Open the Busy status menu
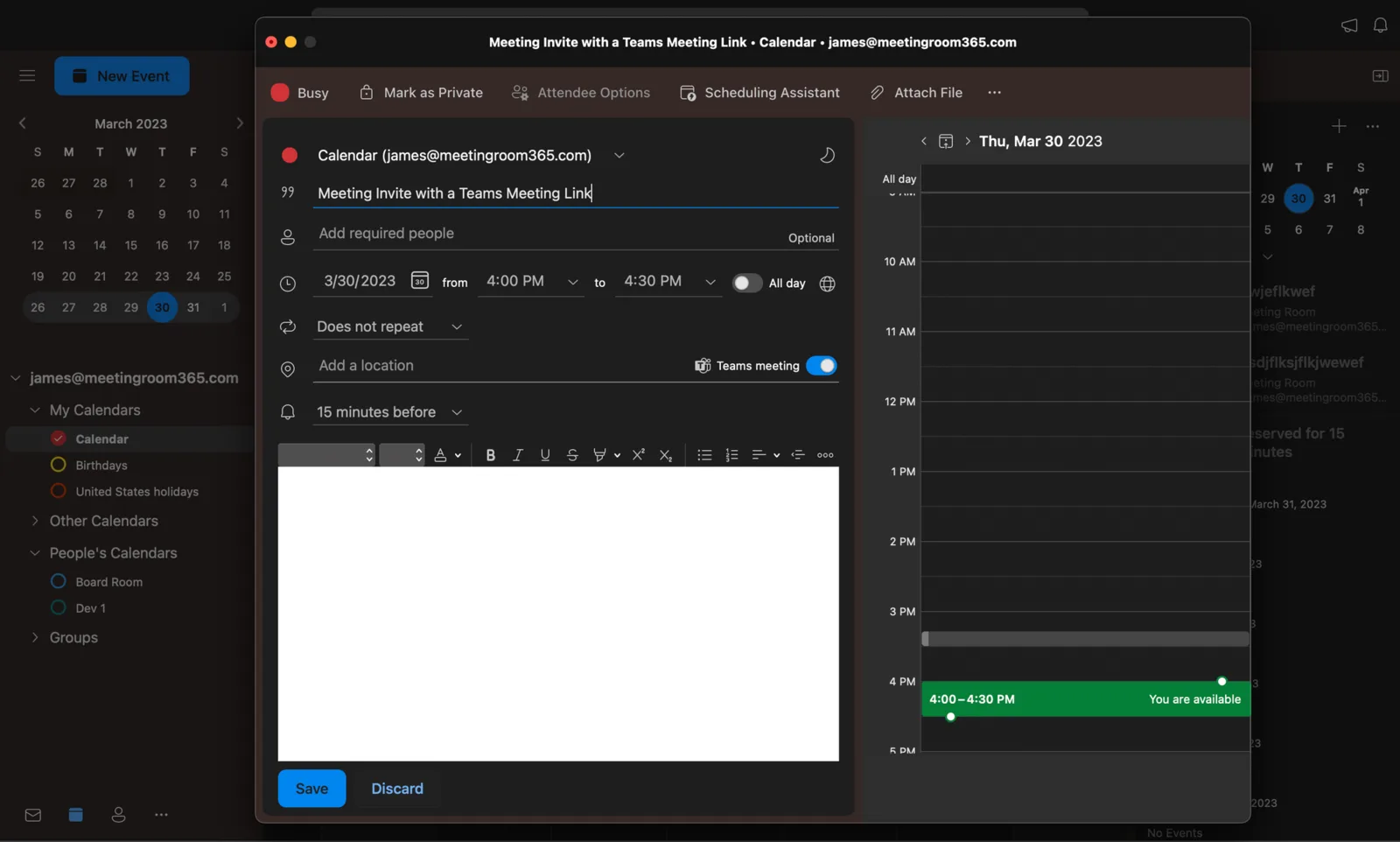The width and height of the screenshot is (1400, 842). click(x=300, y=93)
